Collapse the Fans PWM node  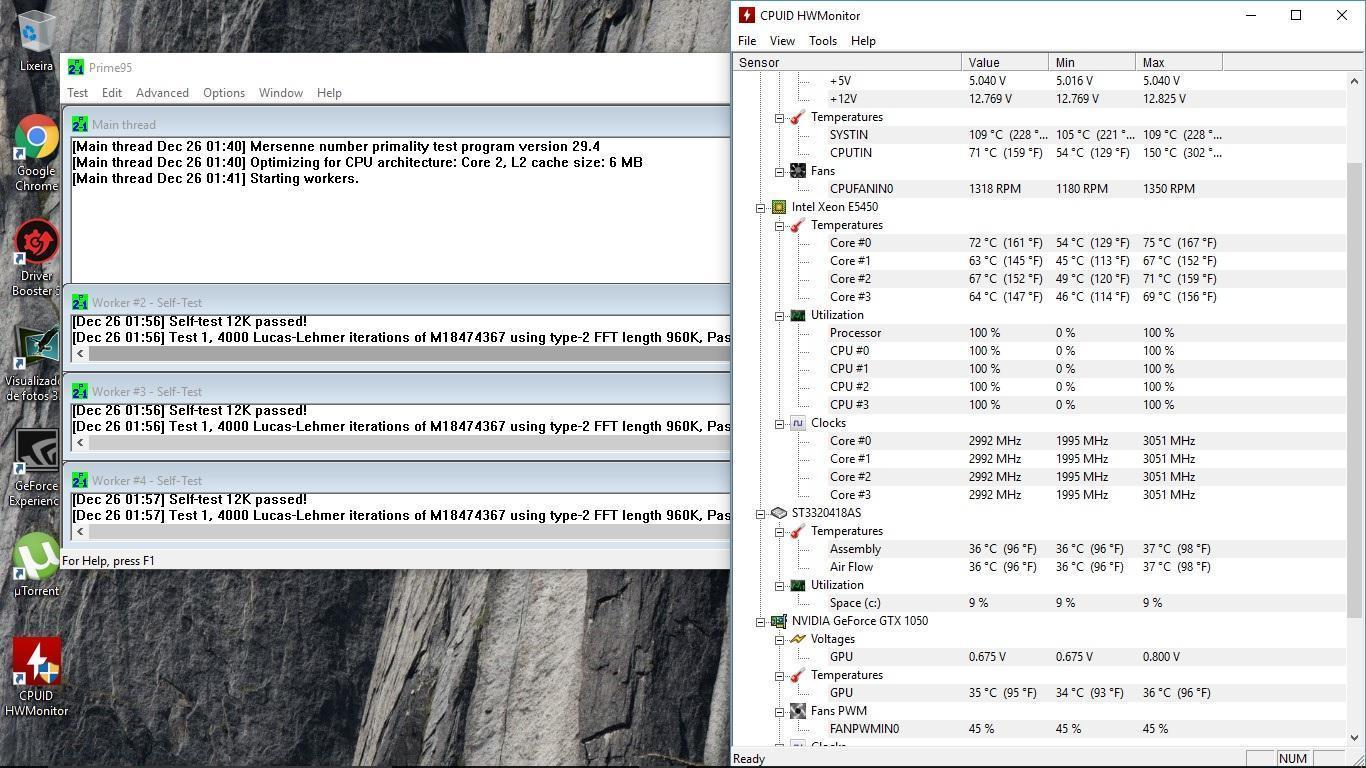pyautogui.click(x=779, y=712)
